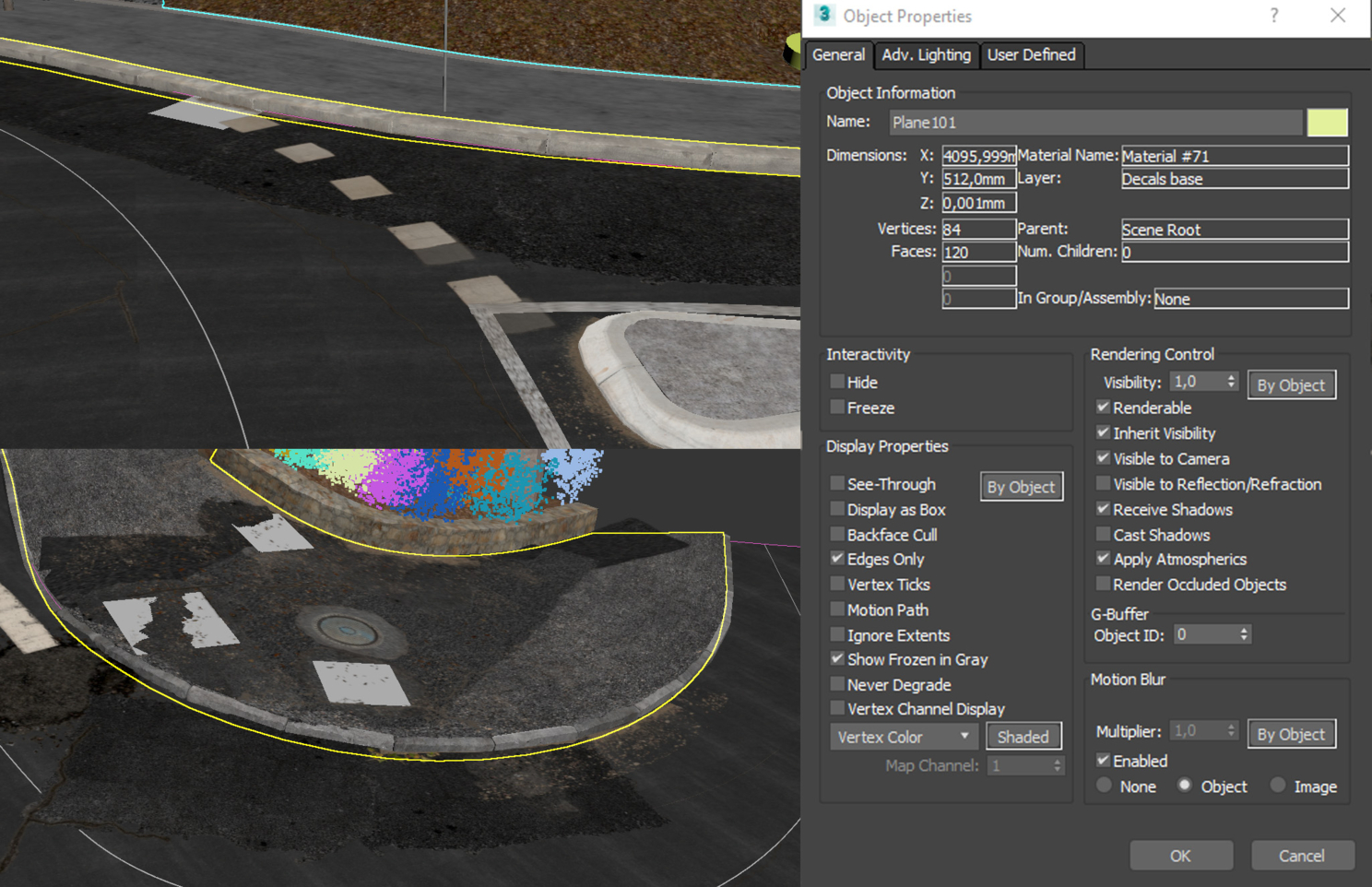Click the Visibility value field
Viewport: 1372px width, 887px height.
(1197, 382)
